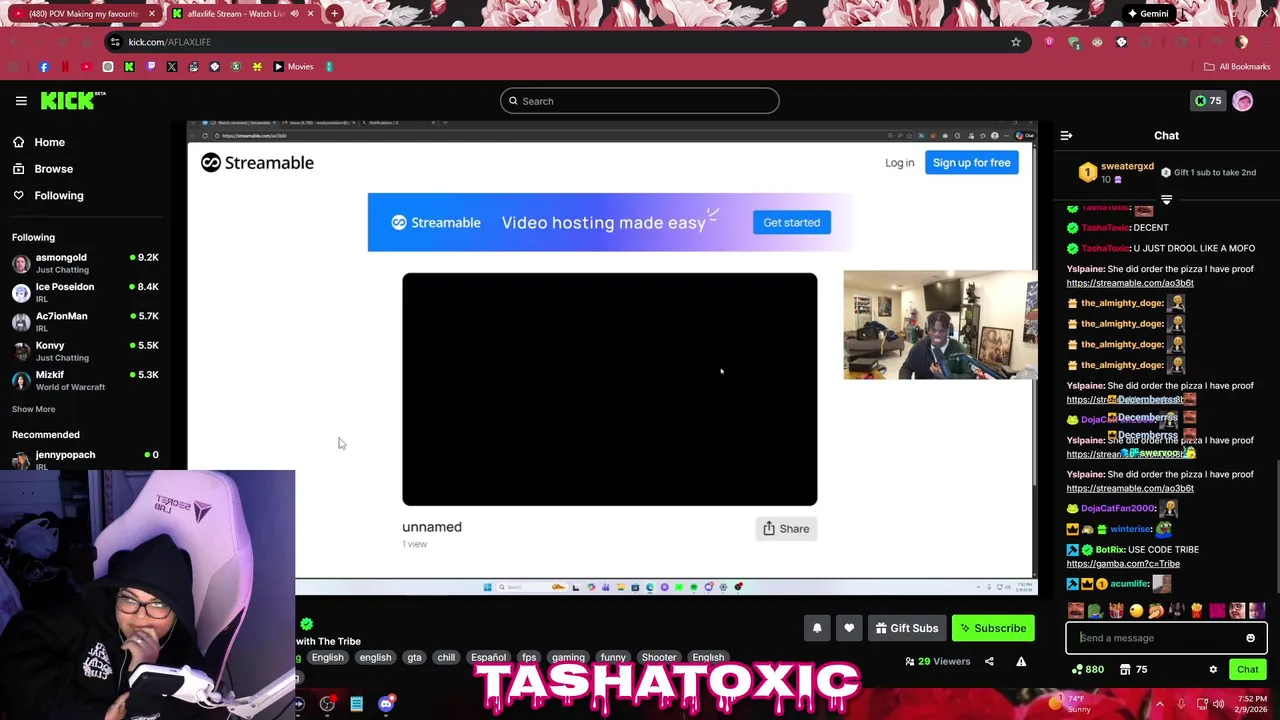Image resolution: width=1280 pixels, height=720 pixels.
Task: Select the gaming tag
Action: click(568, 658)
